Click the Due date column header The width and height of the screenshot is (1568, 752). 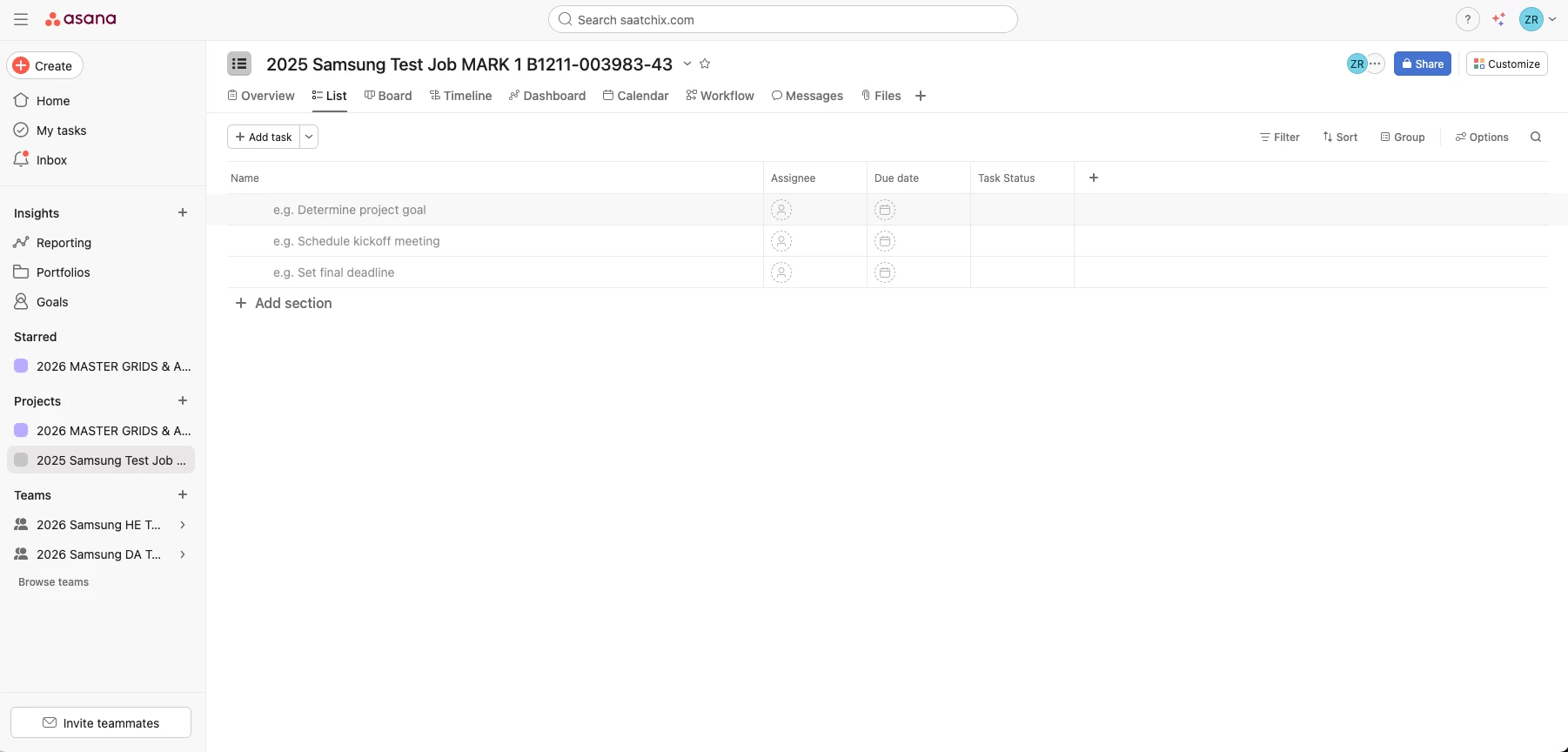pos(919,178)
